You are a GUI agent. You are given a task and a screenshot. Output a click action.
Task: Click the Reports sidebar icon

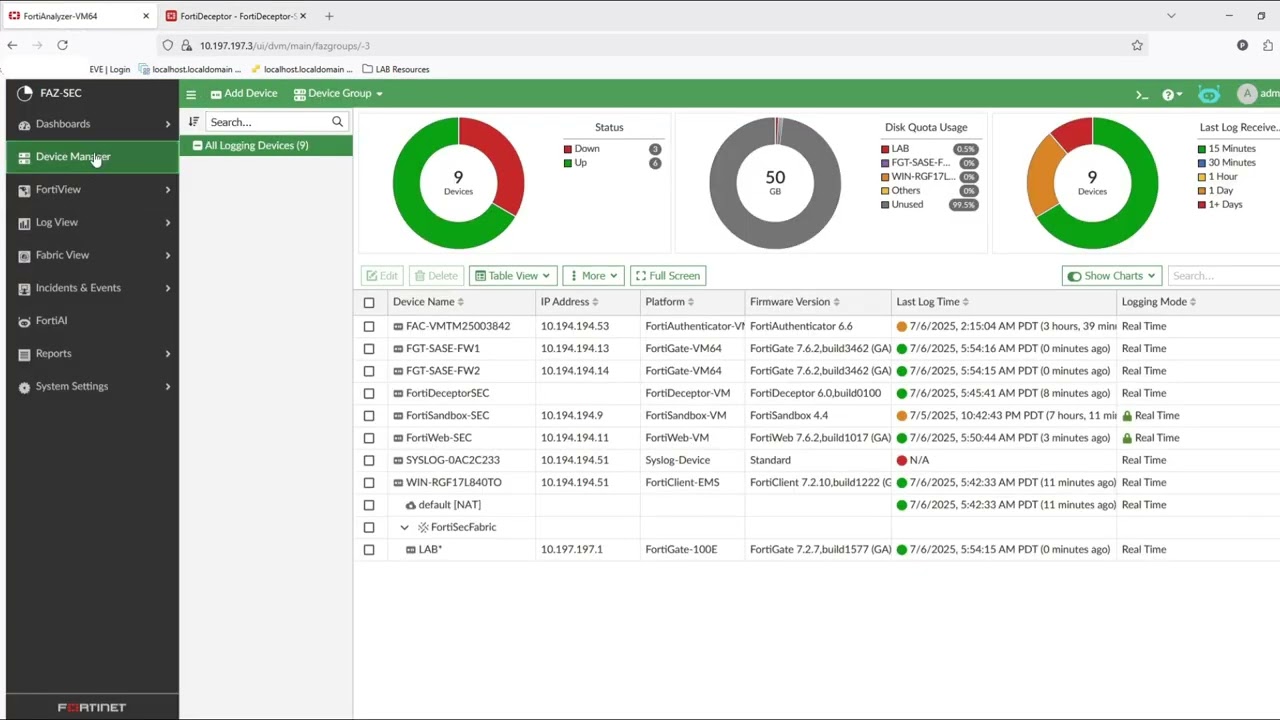[24, 354]
